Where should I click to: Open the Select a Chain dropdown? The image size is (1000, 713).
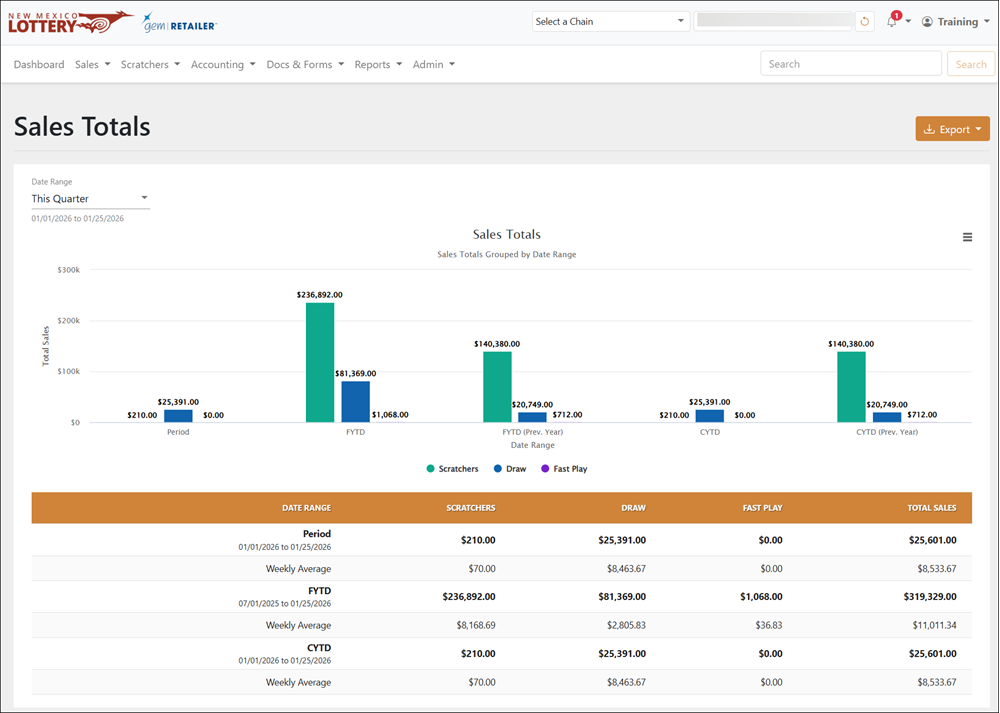(x=610, y=22)
